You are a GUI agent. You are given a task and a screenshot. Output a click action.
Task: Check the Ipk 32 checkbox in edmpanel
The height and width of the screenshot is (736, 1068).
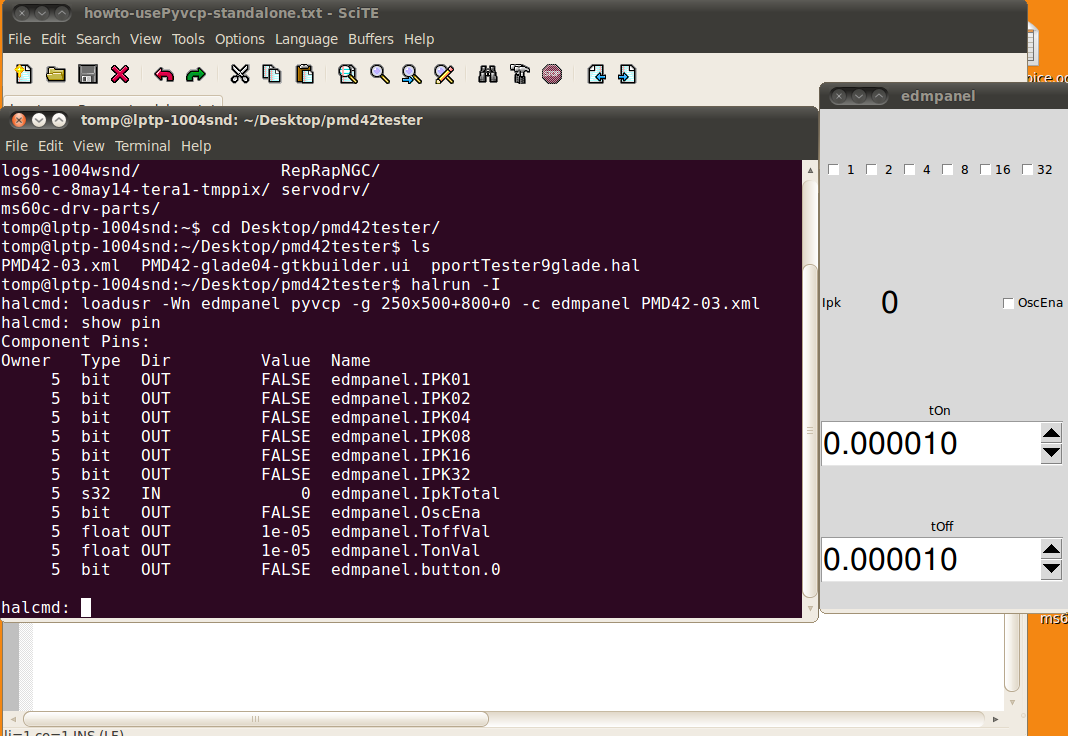1027,170
